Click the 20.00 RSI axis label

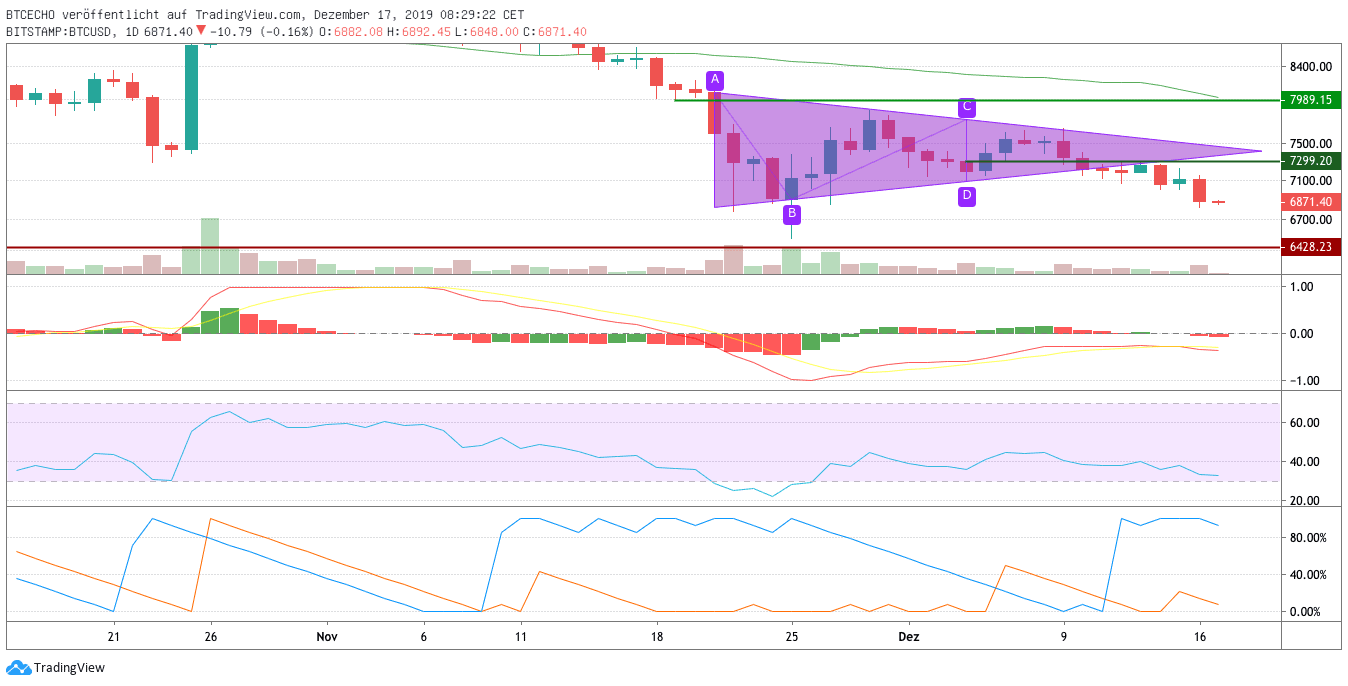tap(1303, 501)
